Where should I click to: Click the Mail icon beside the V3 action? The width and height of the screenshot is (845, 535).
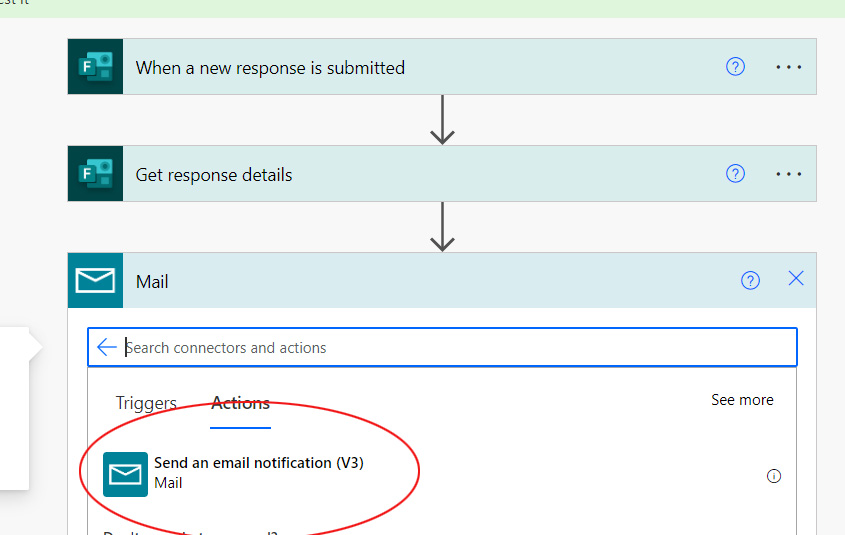pos(126,474)
